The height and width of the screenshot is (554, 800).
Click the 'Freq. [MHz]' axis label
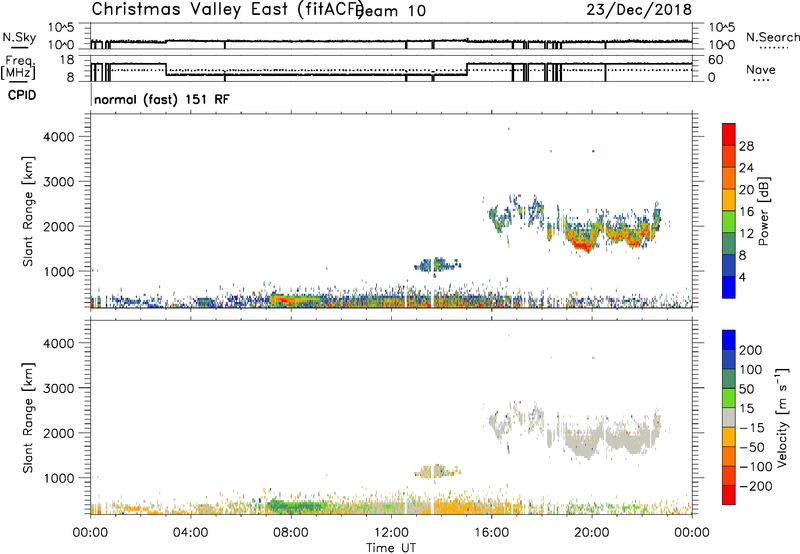pos(18,67)
